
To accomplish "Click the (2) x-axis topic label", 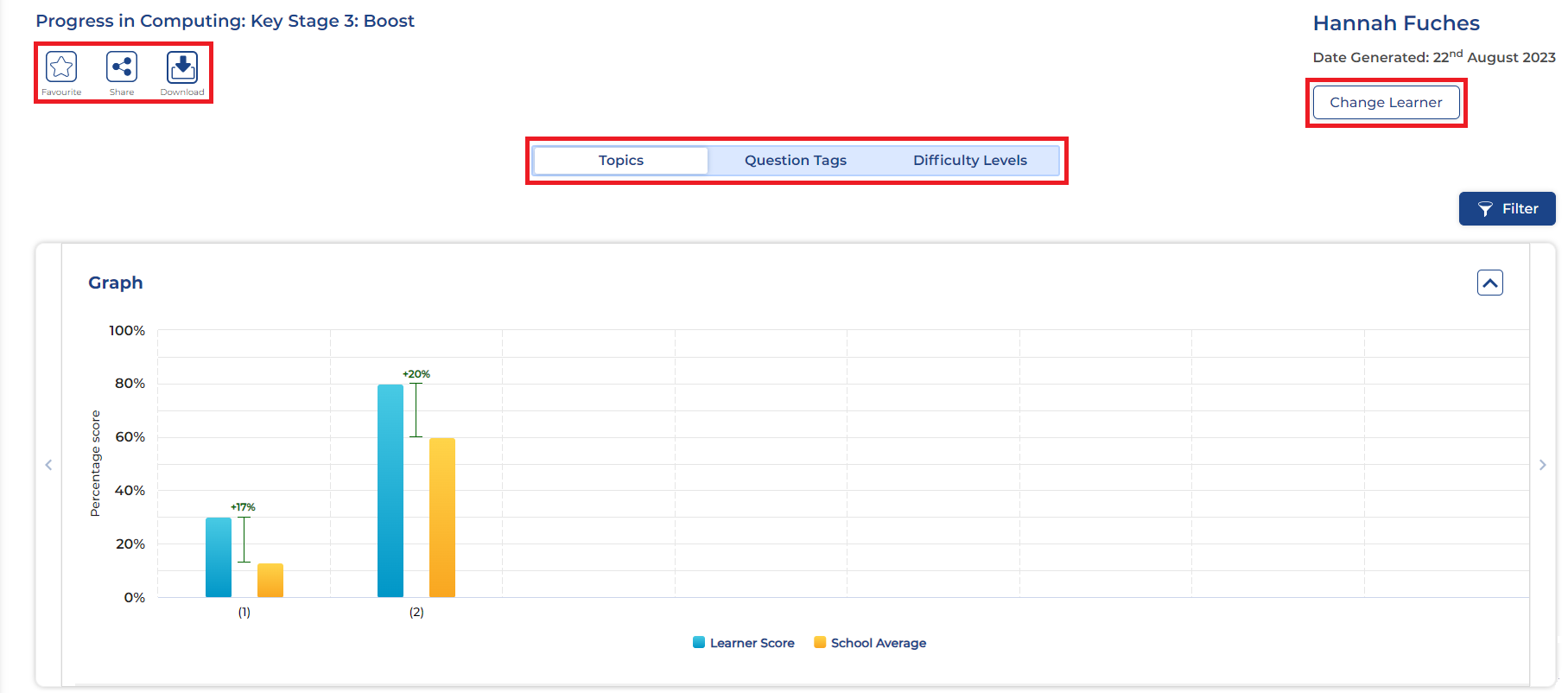I will click(x=416, y=612).
